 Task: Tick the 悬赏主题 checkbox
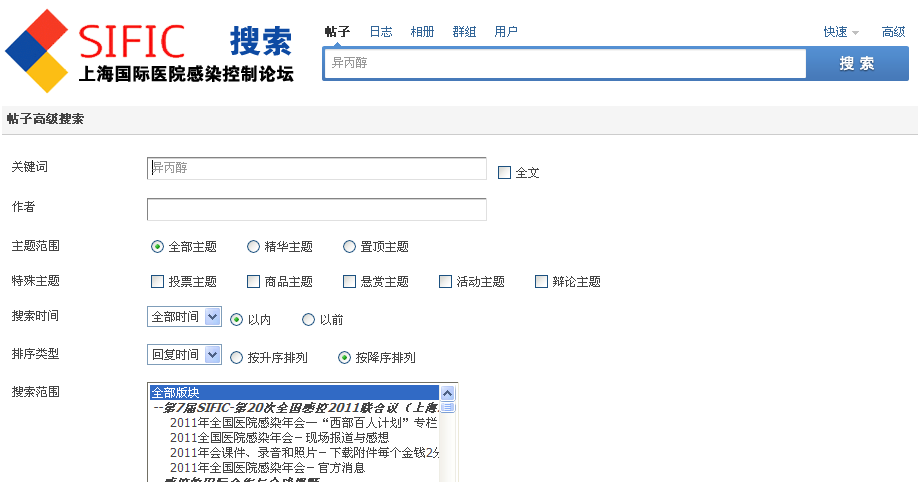pos(349,282)
